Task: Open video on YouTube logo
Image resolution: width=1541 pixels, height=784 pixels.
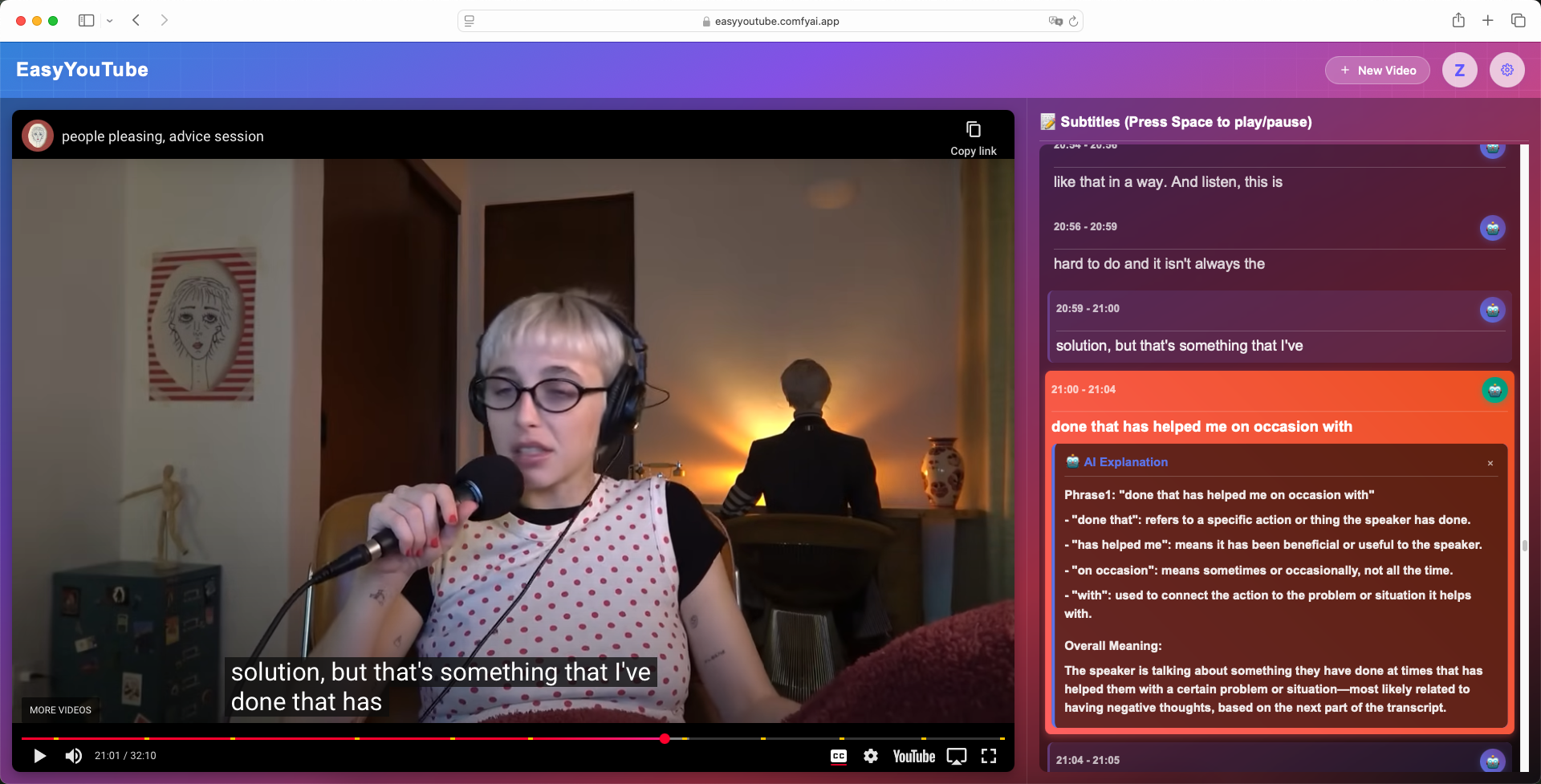Action: (914, 756)
